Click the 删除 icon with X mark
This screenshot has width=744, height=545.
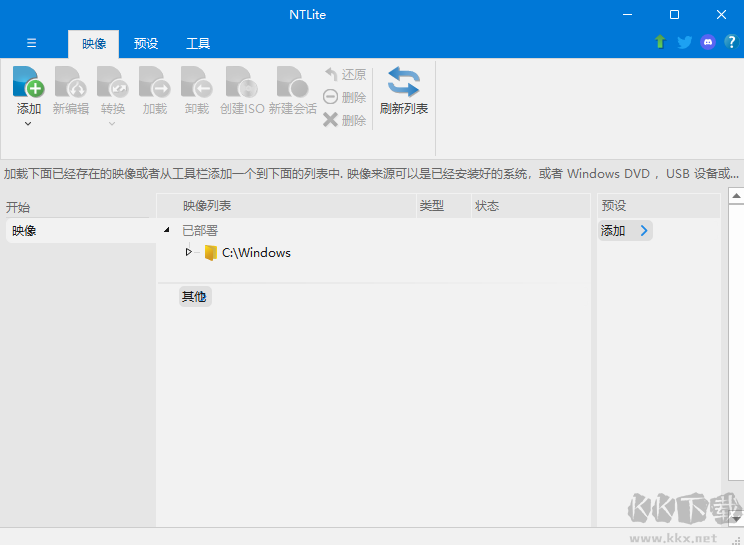pyautogui.click(x=330, y=120)
